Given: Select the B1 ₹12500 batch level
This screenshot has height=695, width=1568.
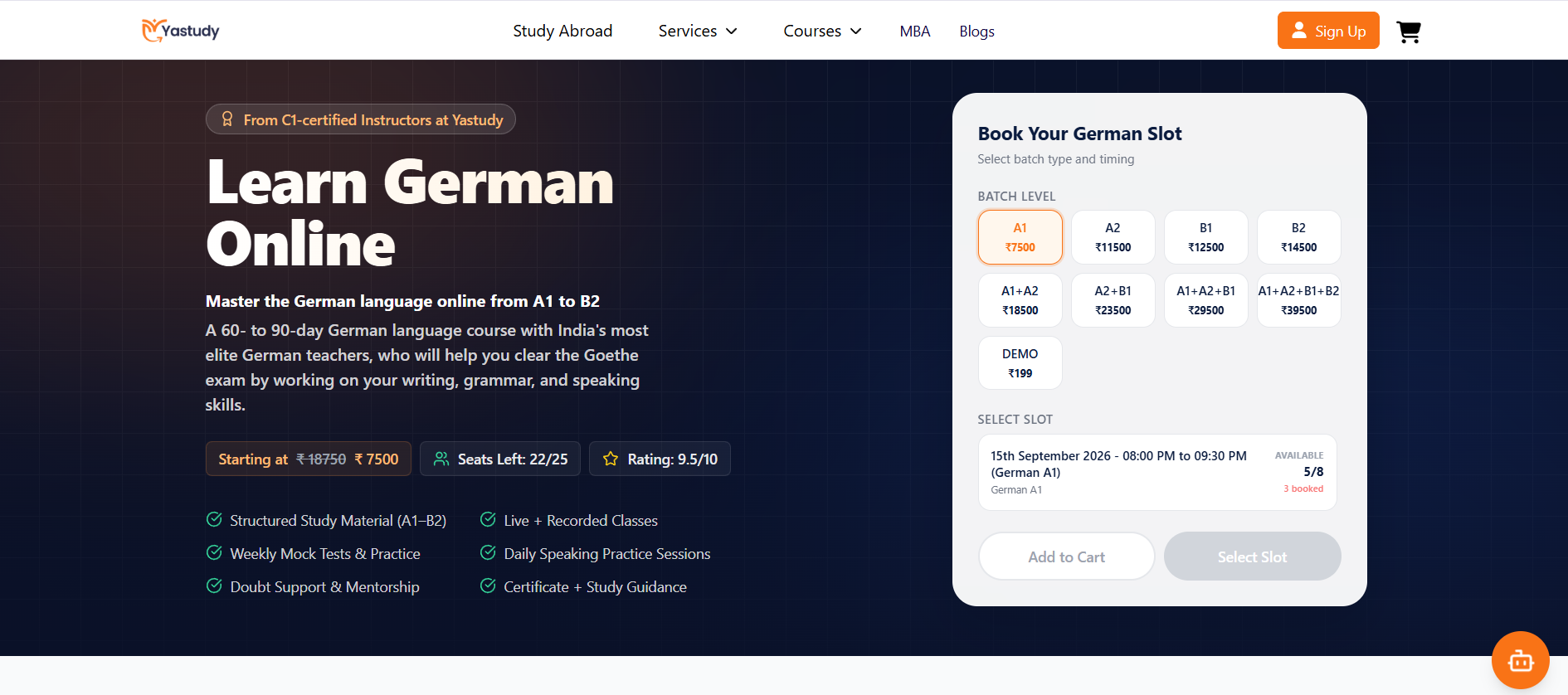Looking at the screenshot, I should pyautogui.click(x=1206, y=237).
